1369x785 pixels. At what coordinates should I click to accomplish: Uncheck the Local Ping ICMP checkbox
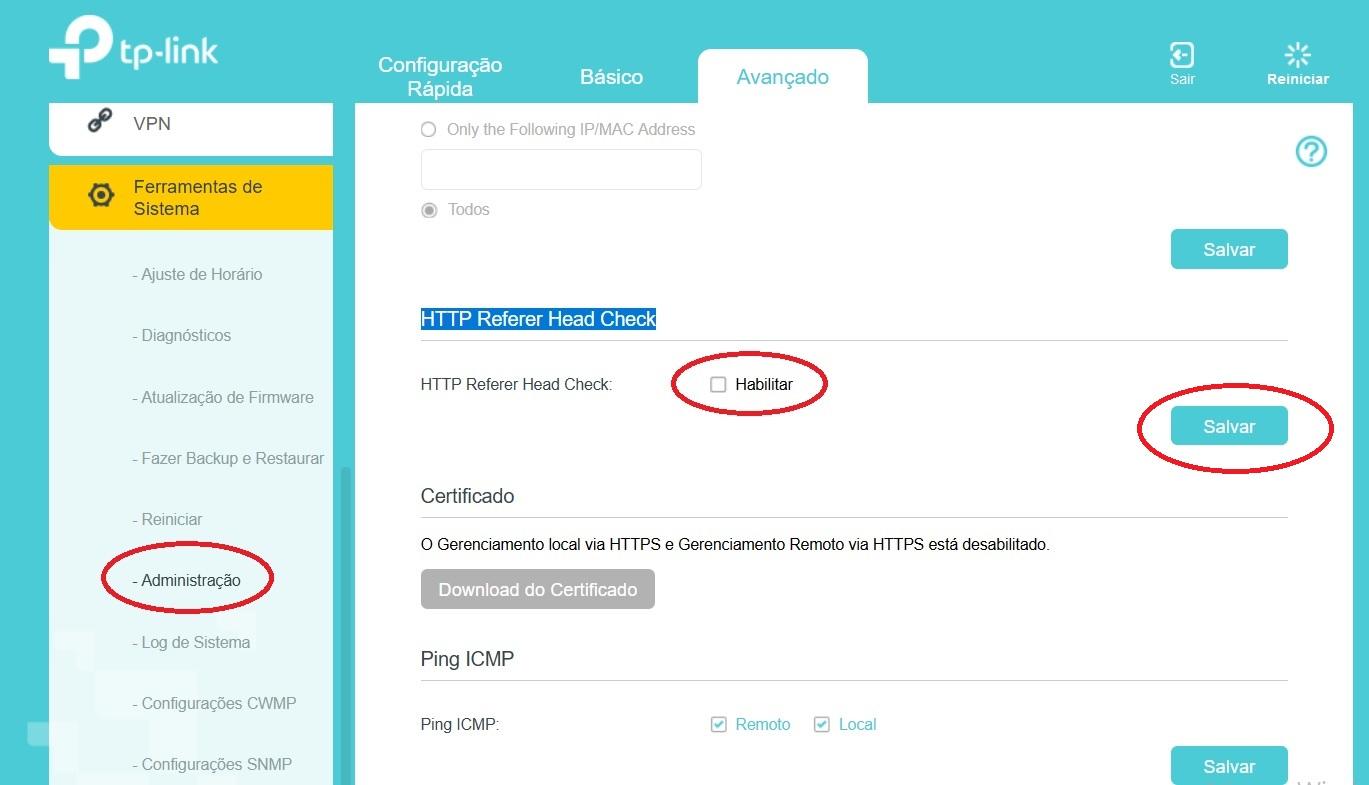(822, 724)
